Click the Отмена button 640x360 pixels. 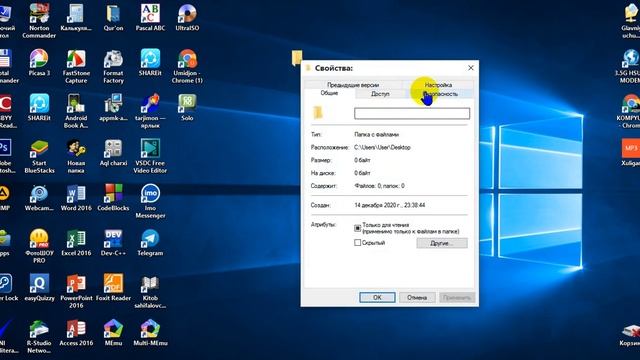click(x=417, y=298)
